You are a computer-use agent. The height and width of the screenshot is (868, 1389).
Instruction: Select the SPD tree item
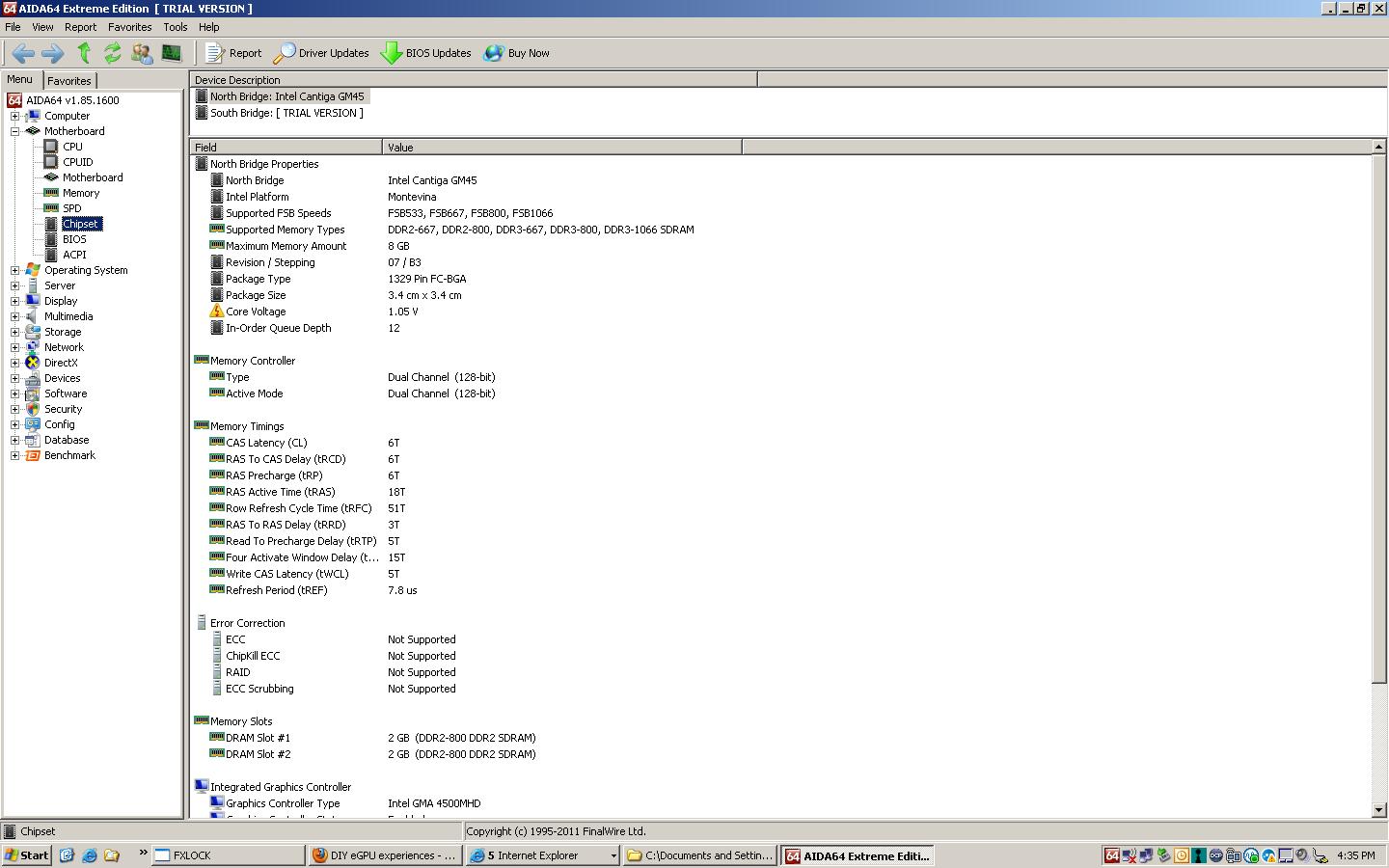click(x=72, y=208)
